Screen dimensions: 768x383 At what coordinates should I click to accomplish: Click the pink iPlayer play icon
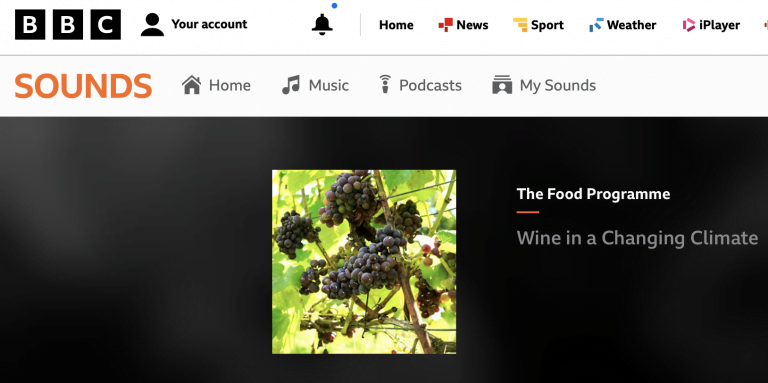689,24
